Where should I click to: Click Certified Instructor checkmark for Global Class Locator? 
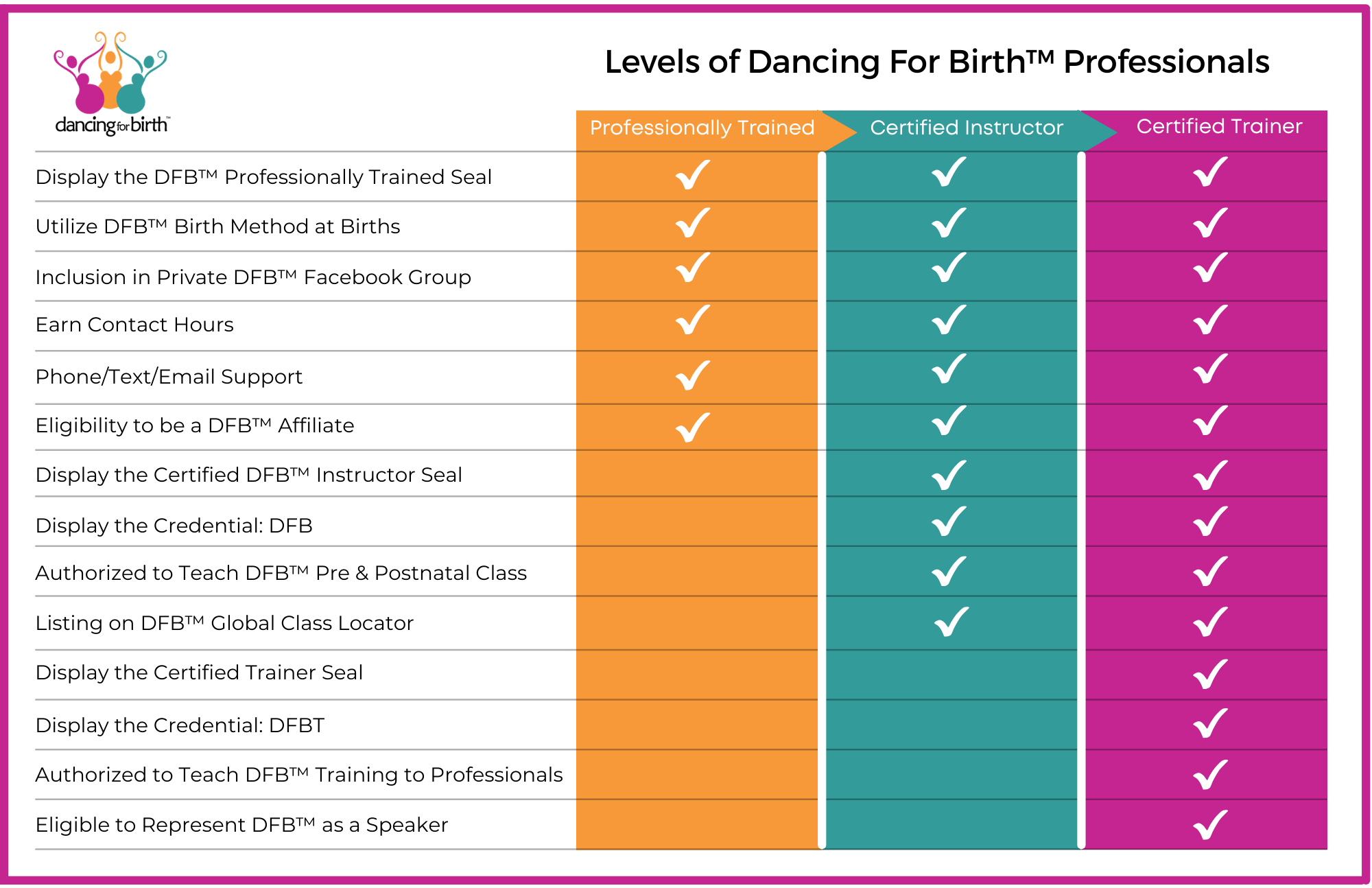click(x=951, y=622)
